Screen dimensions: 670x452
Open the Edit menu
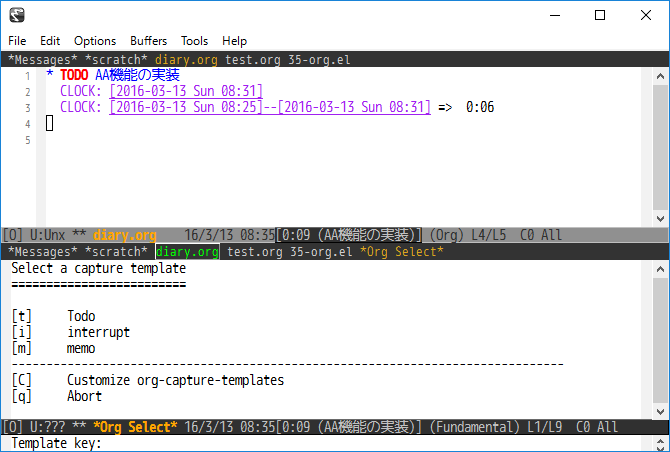50,41
